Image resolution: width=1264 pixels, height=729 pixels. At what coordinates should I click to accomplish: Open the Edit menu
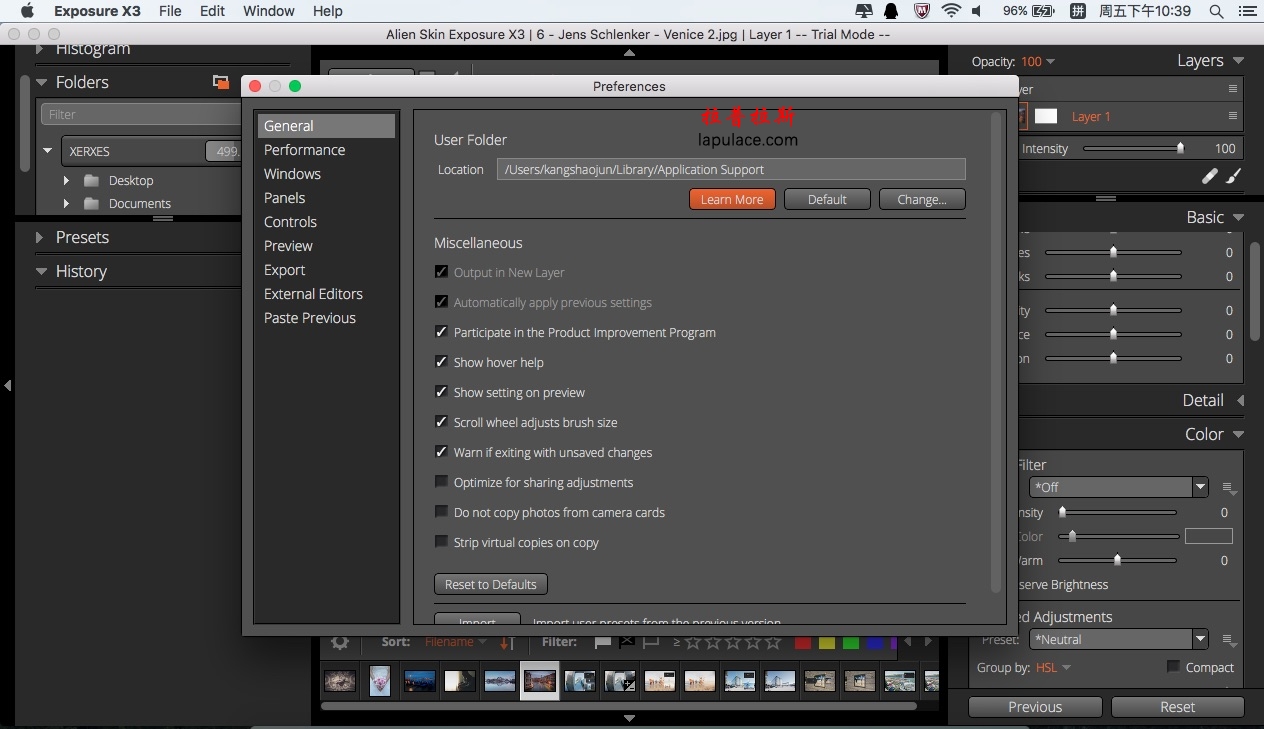click(x=212, y=11)
